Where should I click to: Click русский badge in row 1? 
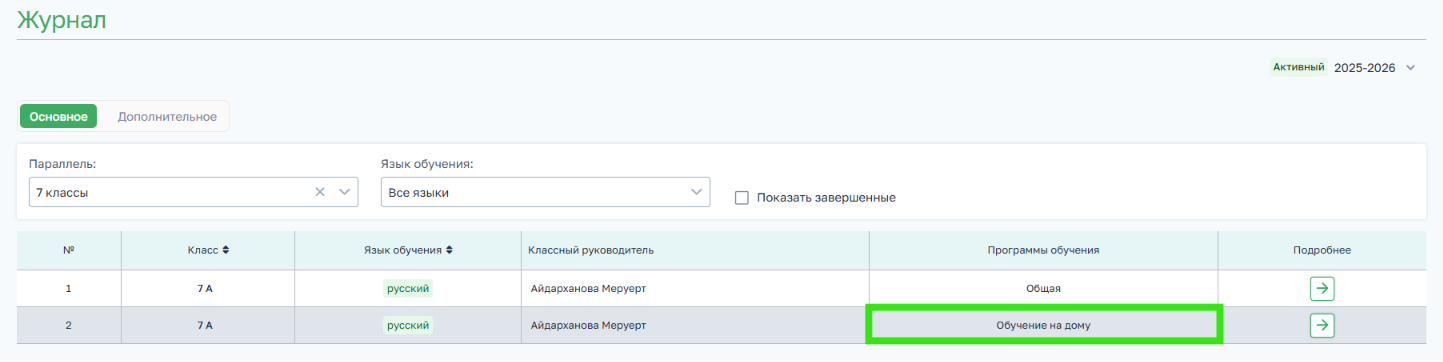[408, 288]
